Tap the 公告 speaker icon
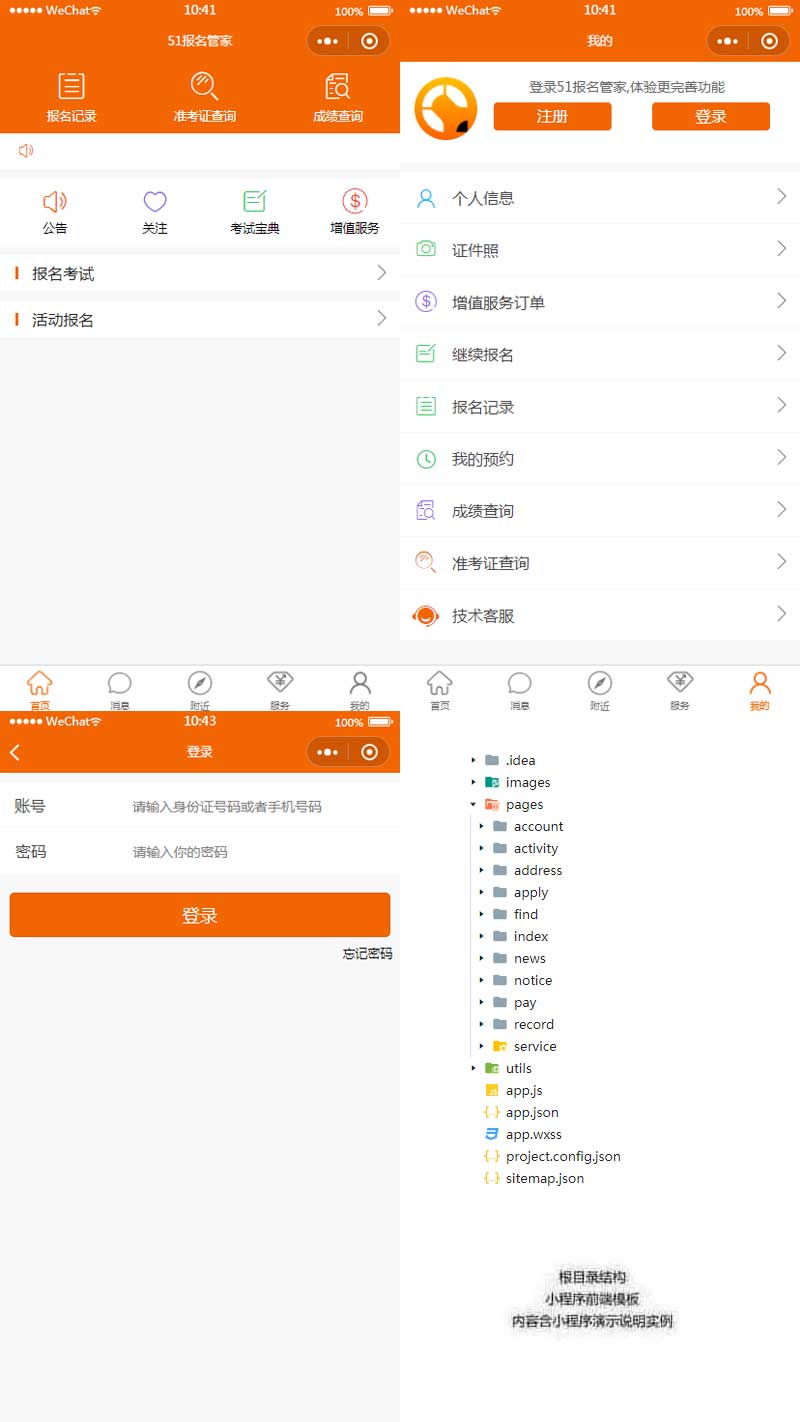This screenshot has width=800, height=1422. (55, 202)
